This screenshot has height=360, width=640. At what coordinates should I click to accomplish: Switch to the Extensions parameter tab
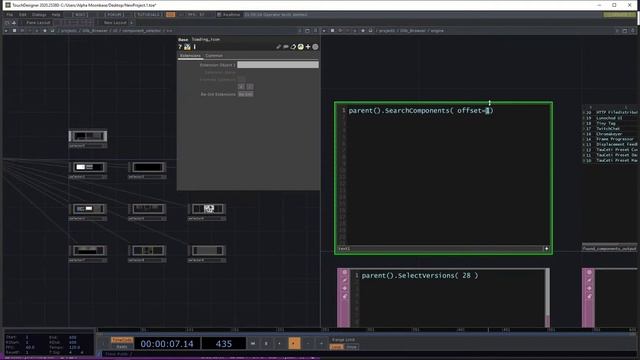coord(190,56)
